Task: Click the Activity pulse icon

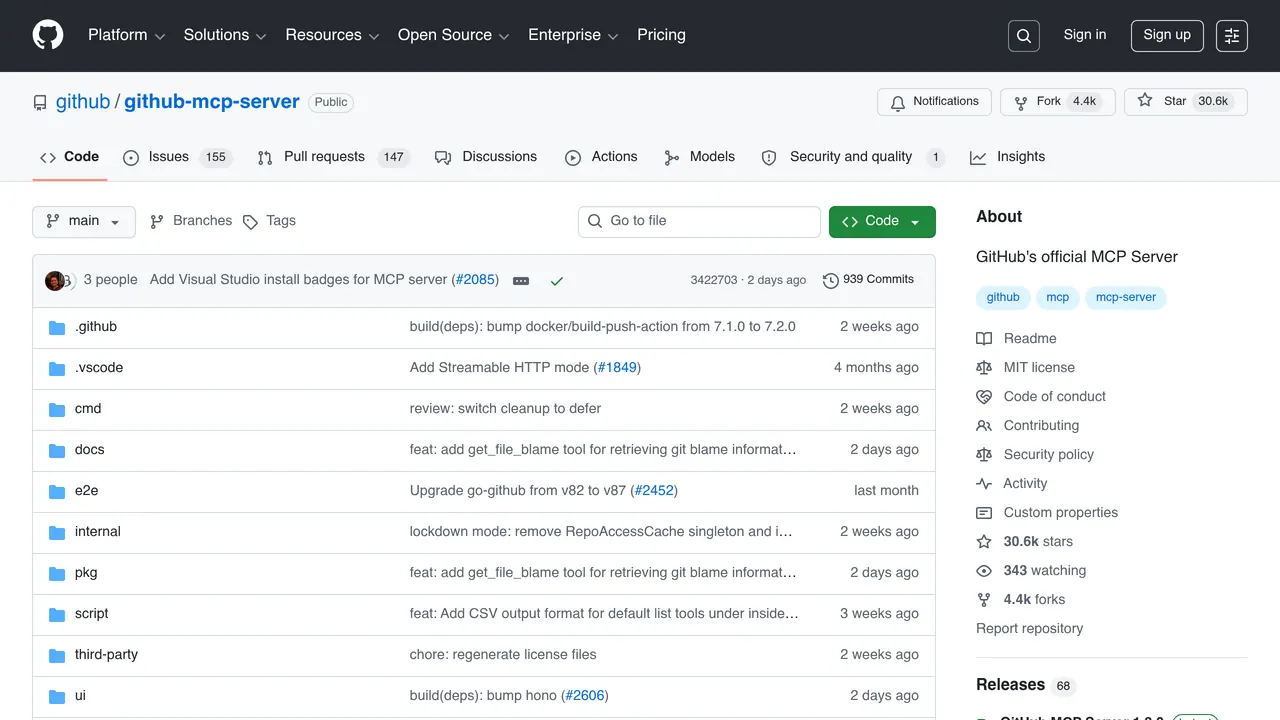Action: pyautogui.click(x=984, y=484)
